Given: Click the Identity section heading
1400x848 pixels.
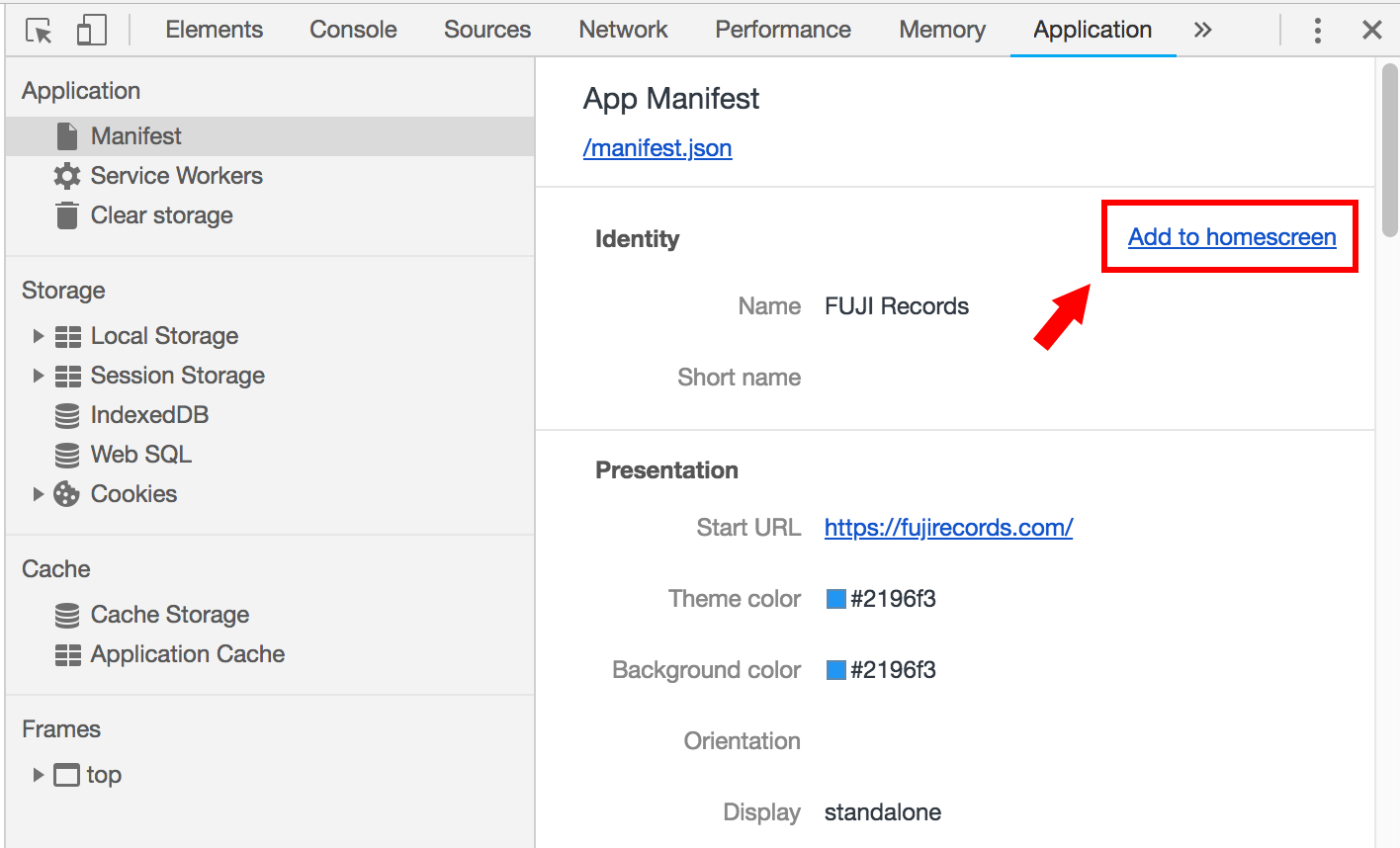Looking at the screenshot, I should pos(637,239).
